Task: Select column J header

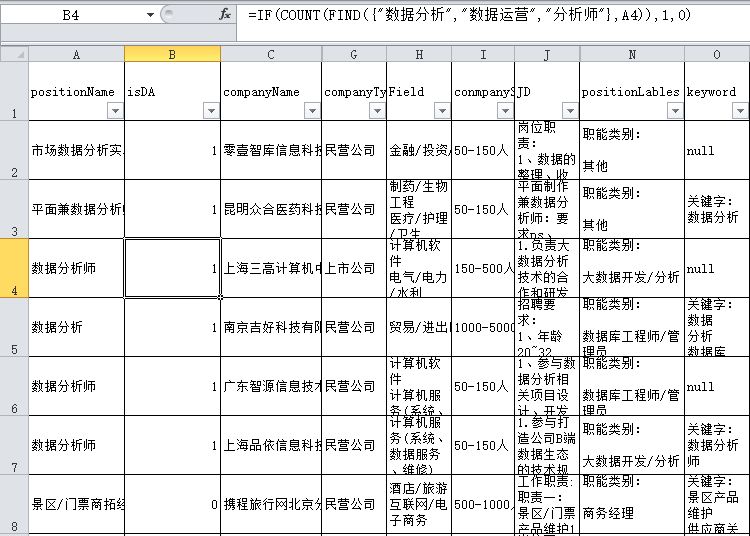Action: point(547,54)
